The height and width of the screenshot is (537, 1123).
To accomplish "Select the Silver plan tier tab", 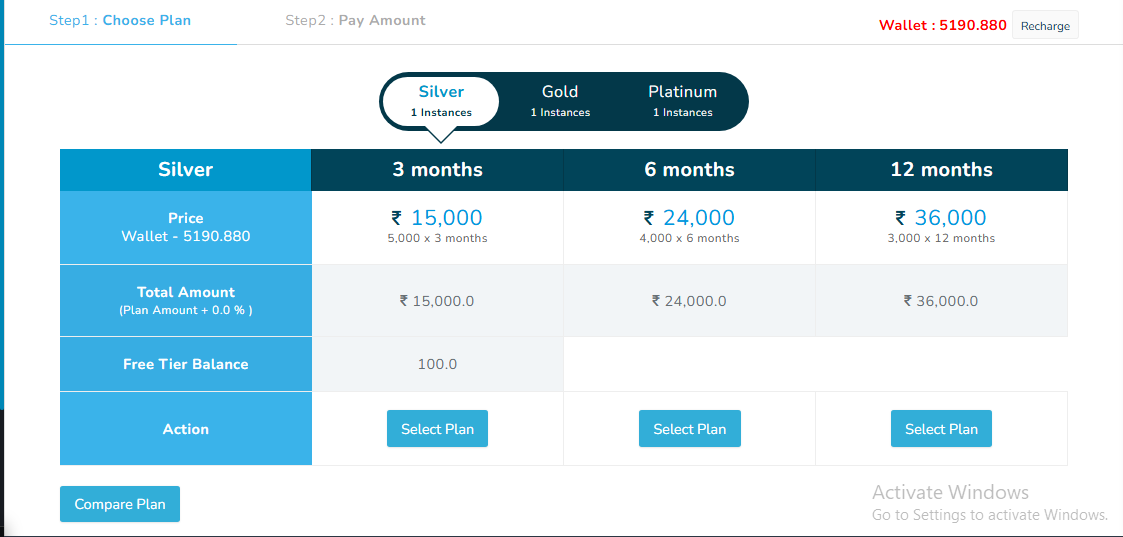I will (x=441, y=101).
